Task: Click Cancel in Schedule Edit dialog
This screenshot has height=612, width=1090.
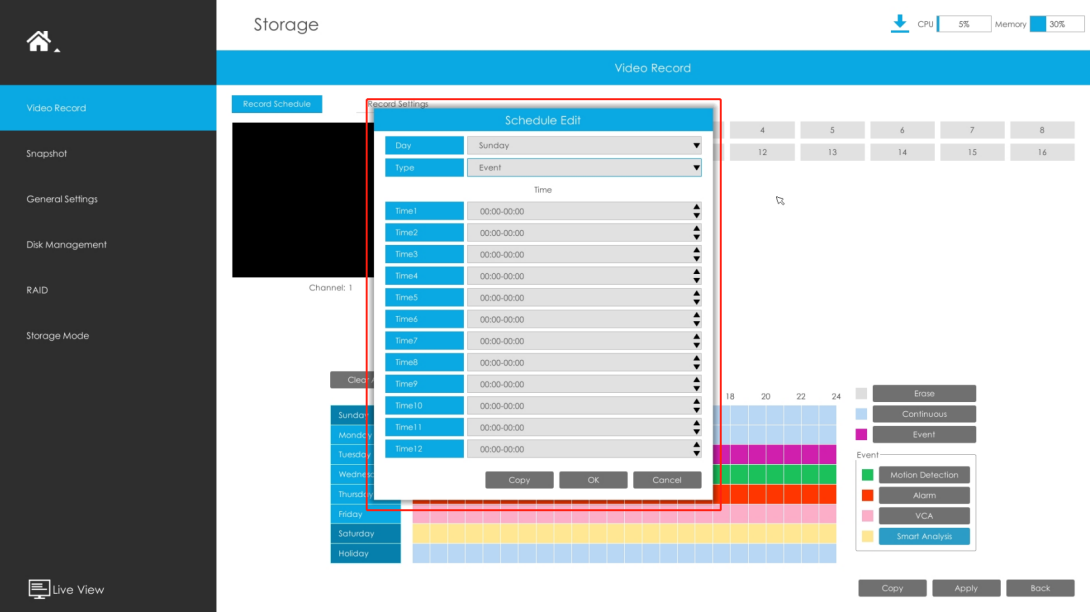Action: (x=667, y=480)
